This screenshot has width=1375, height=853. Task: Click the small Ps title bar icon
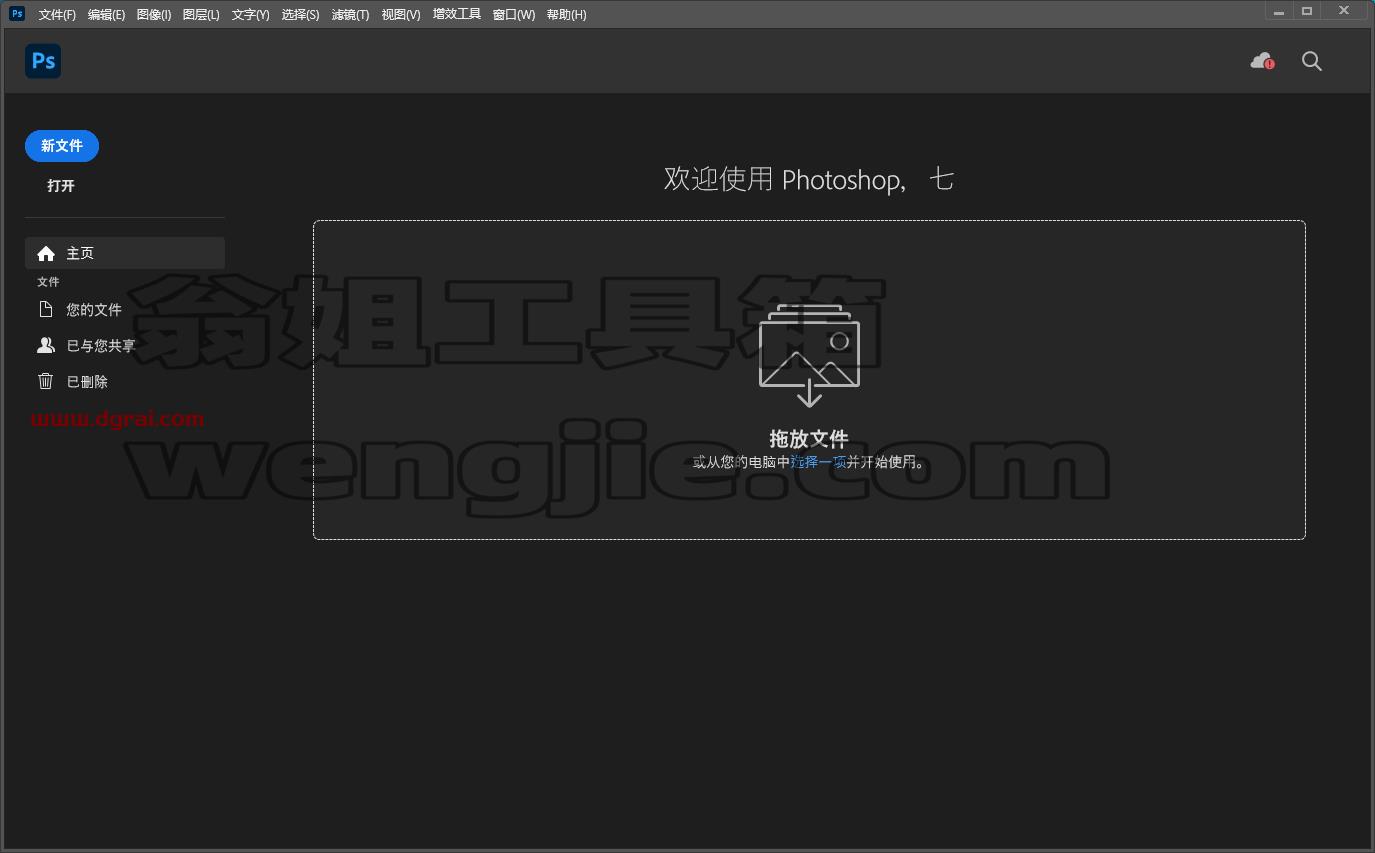[x=16, y=14]
